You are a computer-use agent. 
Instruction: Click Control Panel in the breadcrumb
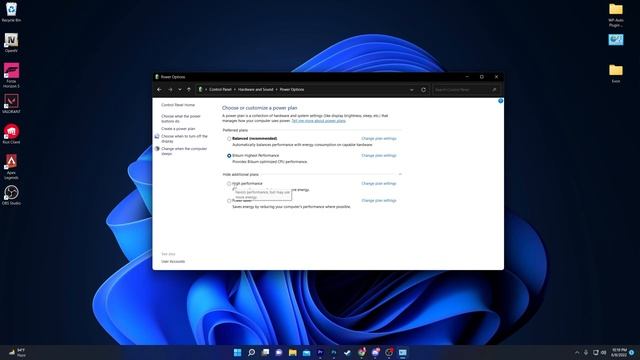coord(220,89)
